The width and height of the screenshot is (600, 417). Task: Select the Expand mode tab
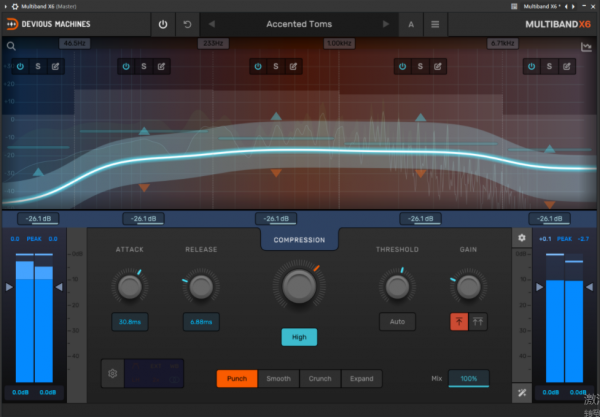pos(362,379)
